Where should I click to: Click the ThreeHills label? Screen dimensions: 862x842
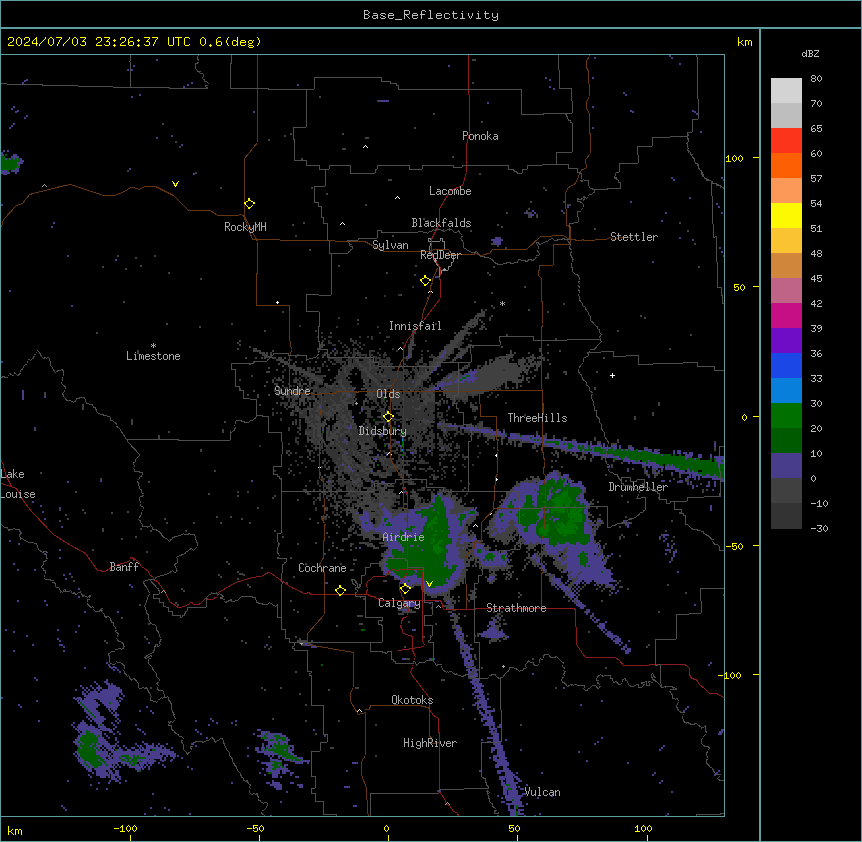pyautogui.click(x=537, y=418)
